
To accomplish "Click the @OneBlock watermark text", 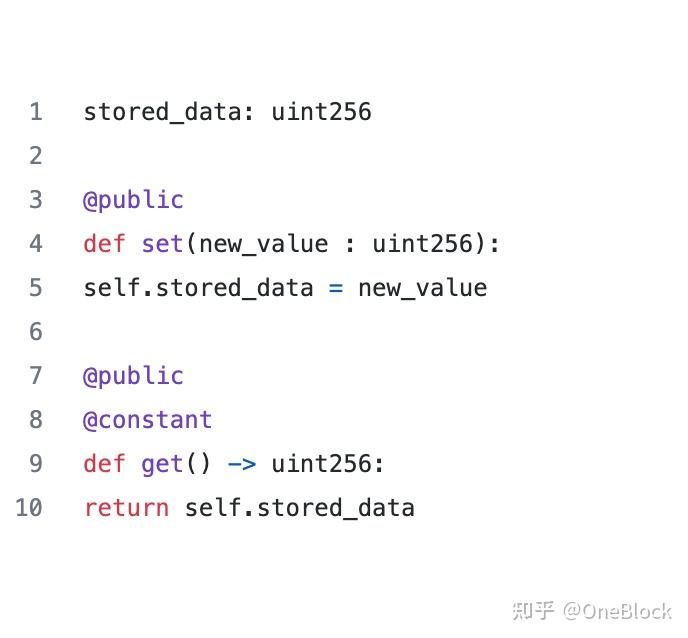I will (x=617, y=611).
